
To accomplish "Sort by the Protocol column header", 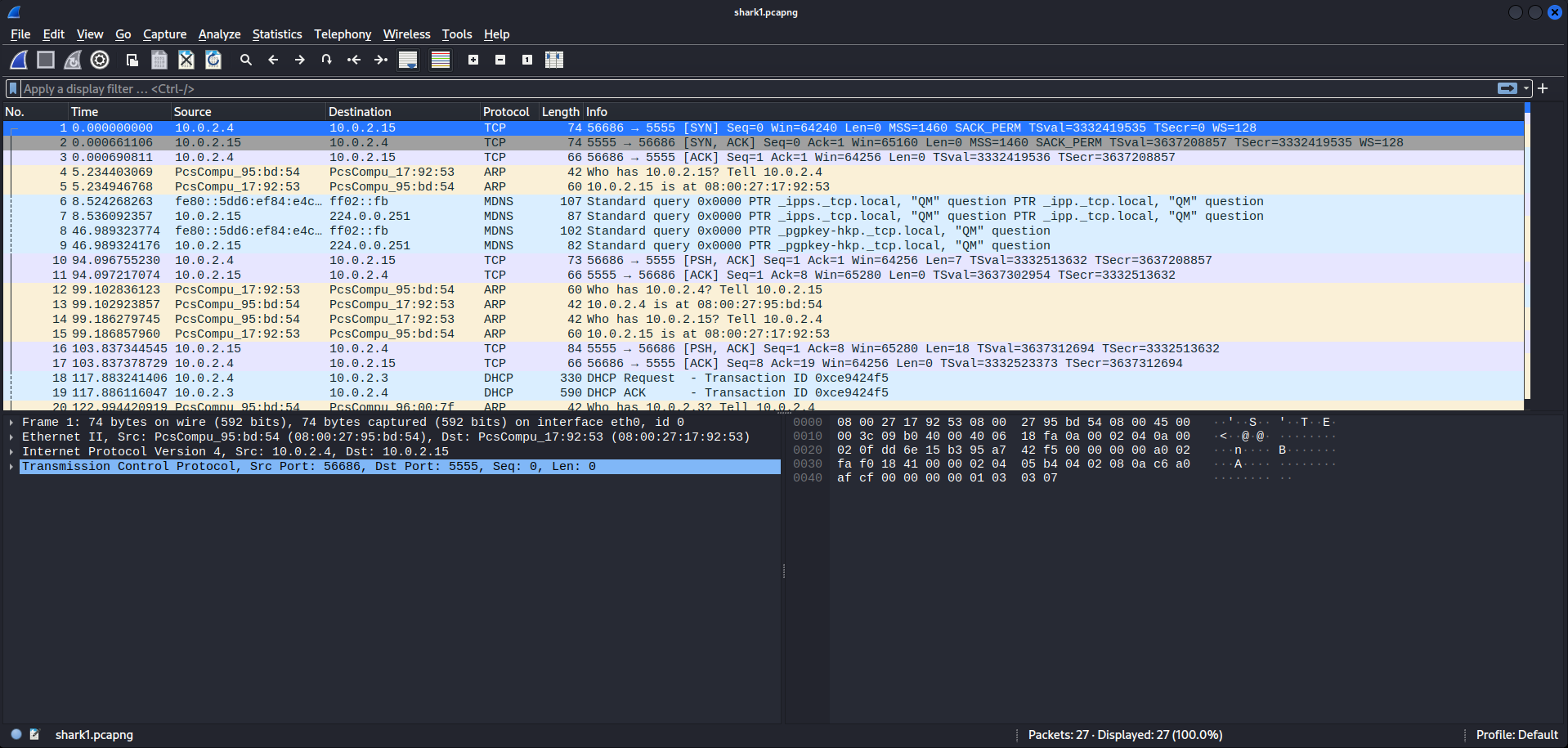I will (509, 112).
